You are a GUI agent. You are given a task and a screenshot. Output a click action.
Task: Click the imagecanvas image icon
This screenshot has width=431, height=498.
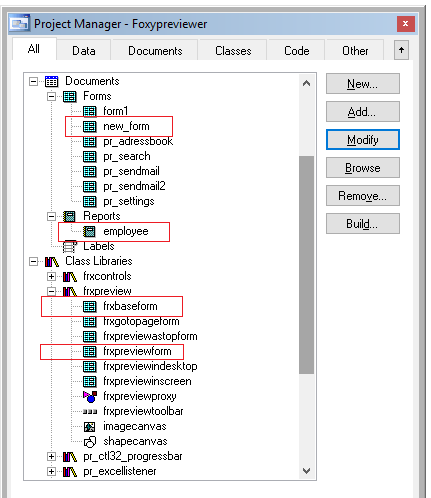coord(89,426)
